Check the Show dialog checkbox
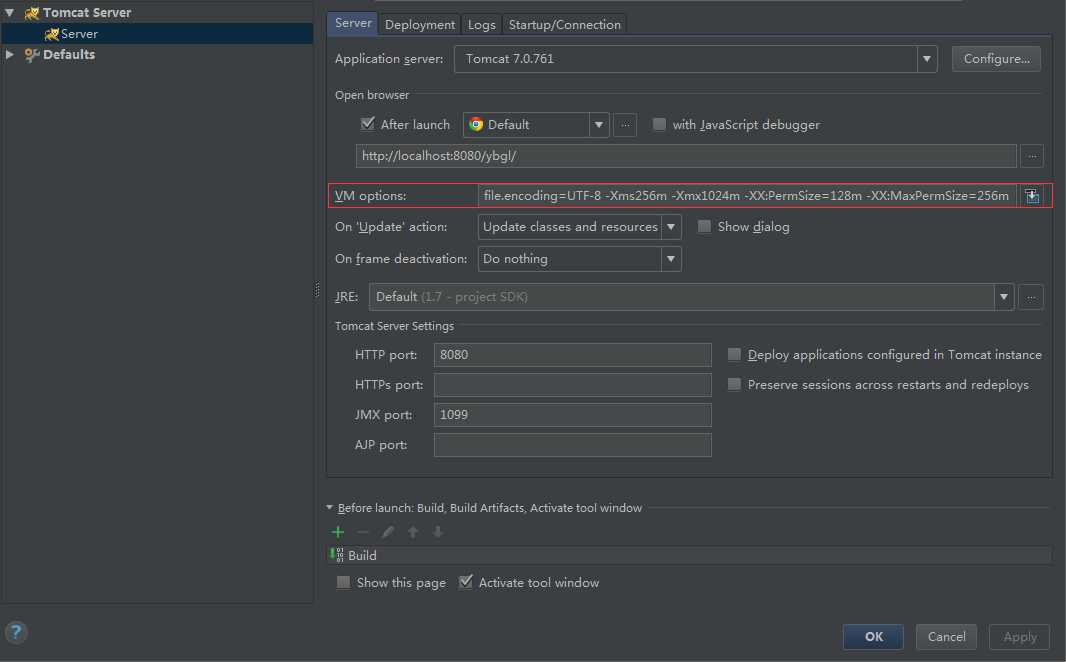Viewport: 1066px width, 662px height. pos(704,226)
